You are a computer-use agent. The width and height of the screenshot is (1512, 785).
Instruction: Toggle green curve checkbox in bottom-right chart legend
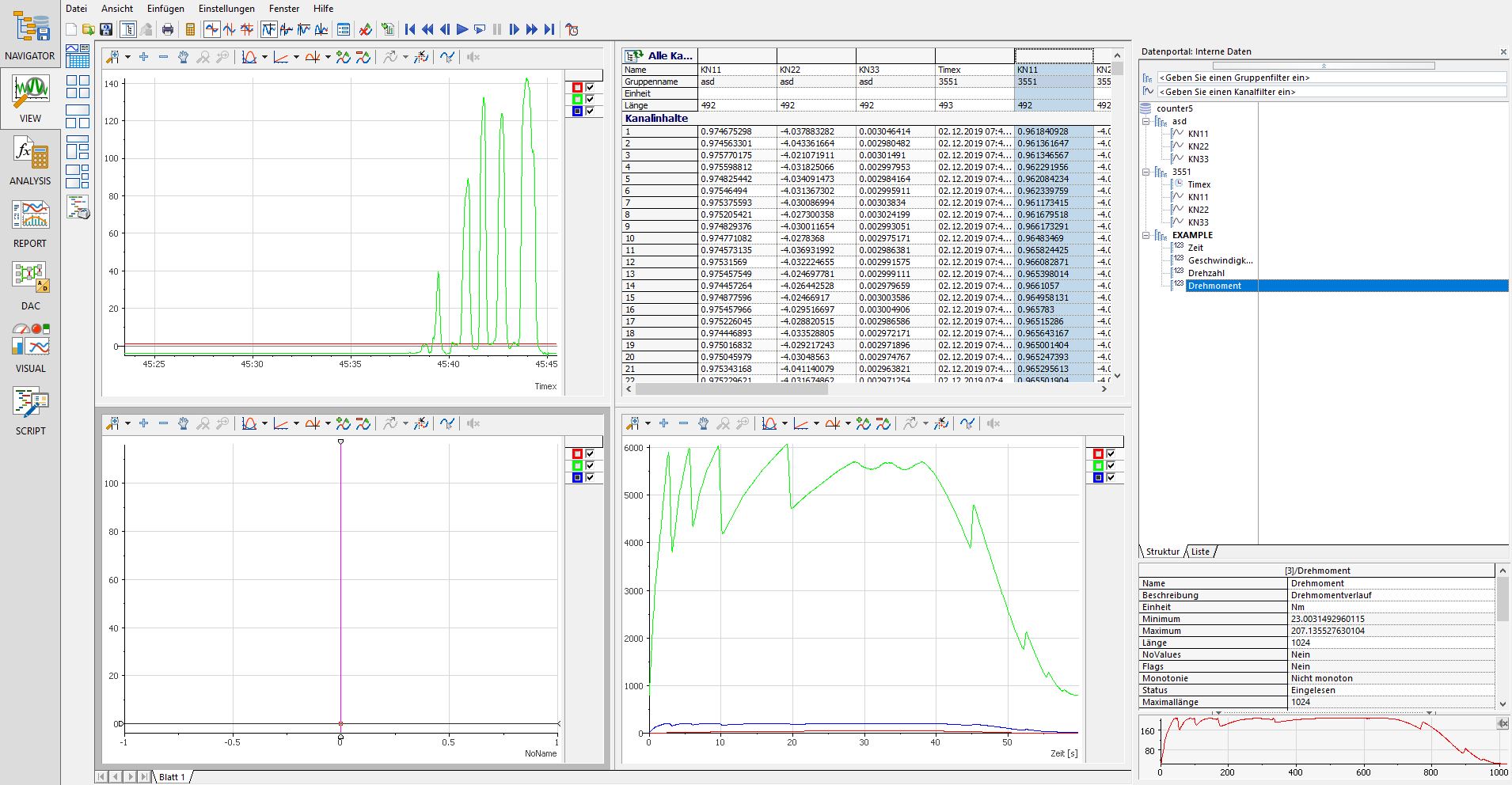(x=1111, y=465)
